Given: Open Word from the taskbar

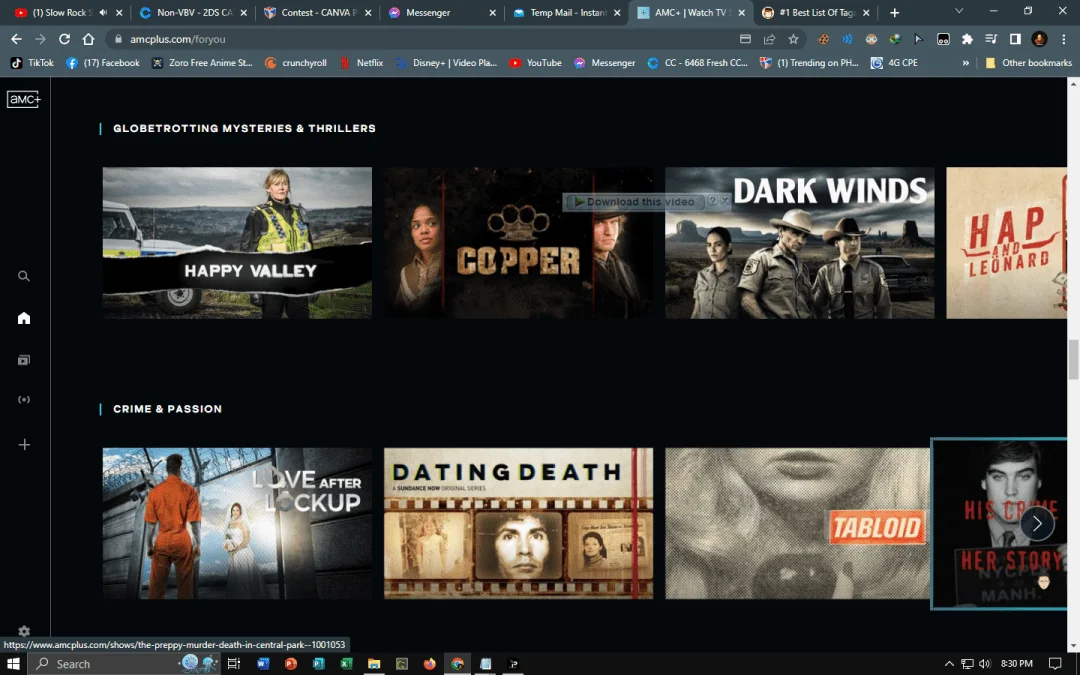Looking at the screenshot, I should (262, 663).
